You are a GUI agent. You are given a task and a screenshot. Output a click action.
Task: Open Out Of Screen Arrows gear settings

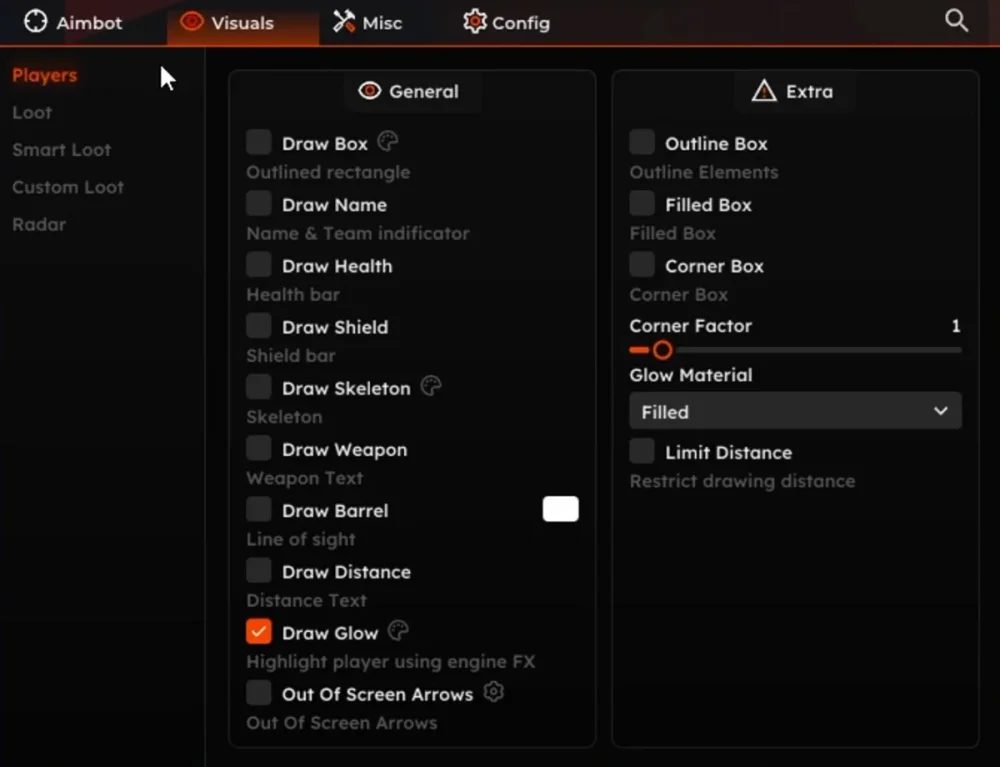pos(493,692)
